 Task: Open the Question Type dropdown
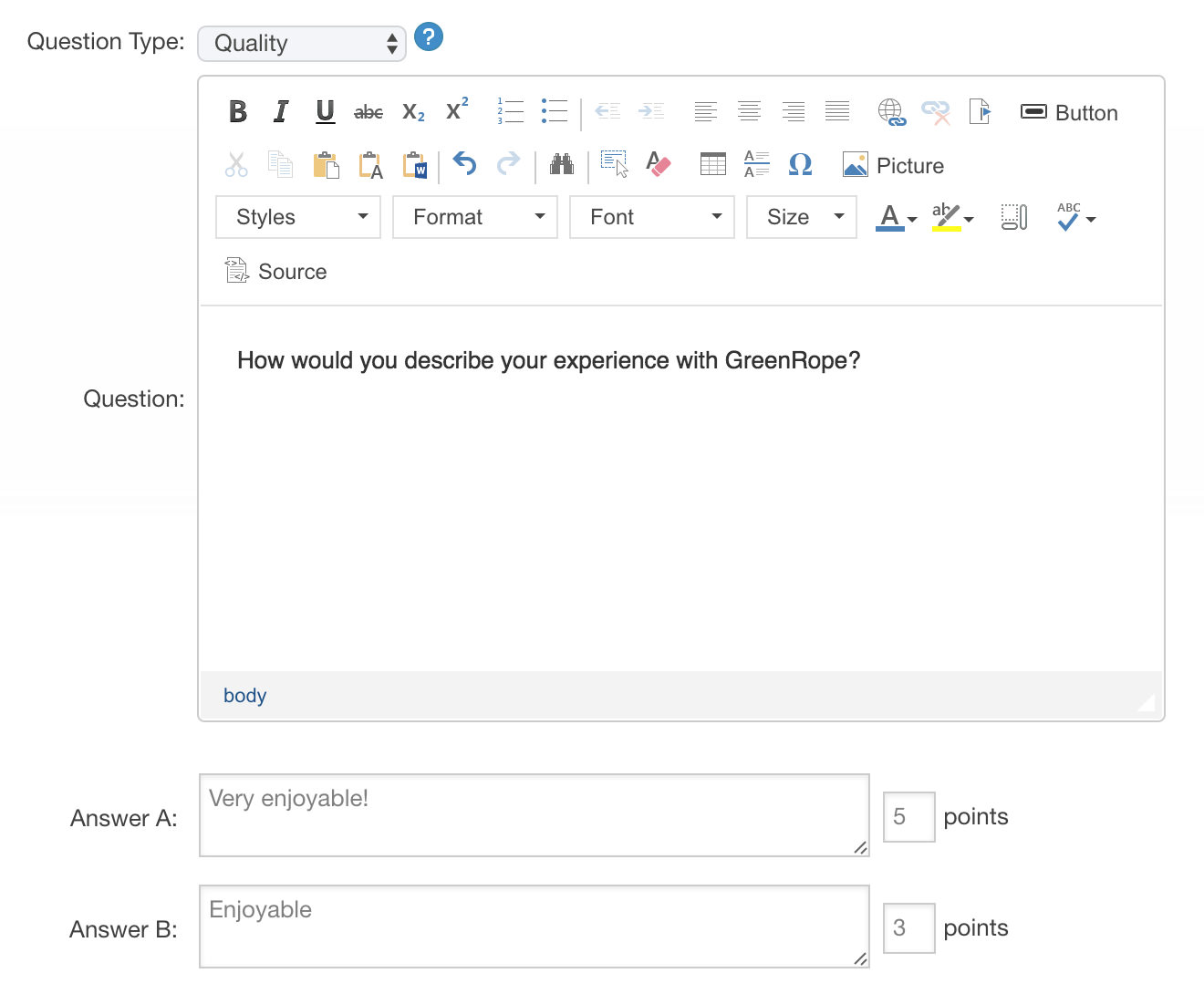coord(302,43)
